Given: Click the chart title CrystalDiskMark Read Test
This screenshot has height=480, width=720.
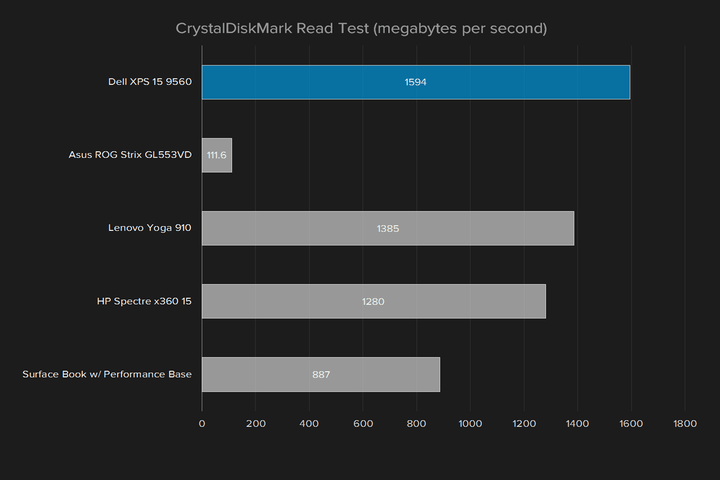Looking at the screenshot, I should click(361, 28).
